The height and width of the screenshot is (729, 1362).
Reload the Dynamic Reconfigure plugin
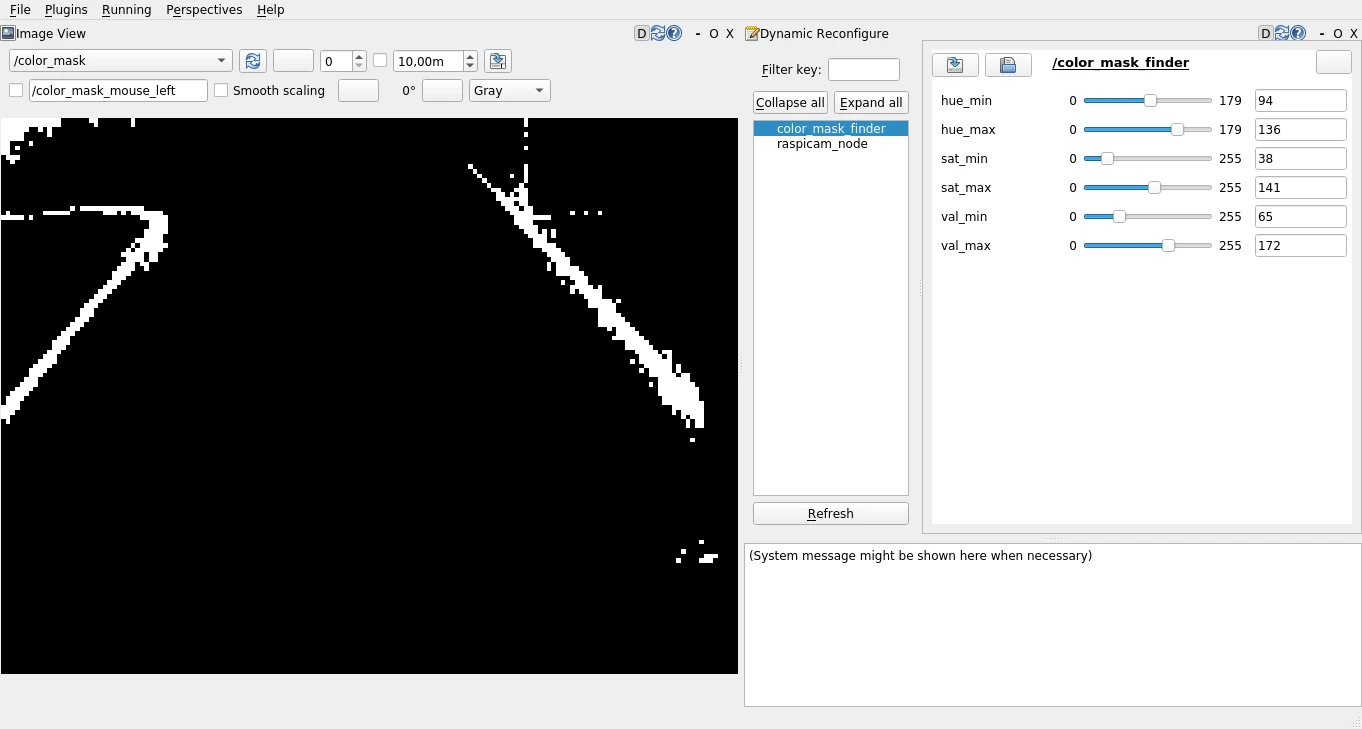coord(1281,32)
